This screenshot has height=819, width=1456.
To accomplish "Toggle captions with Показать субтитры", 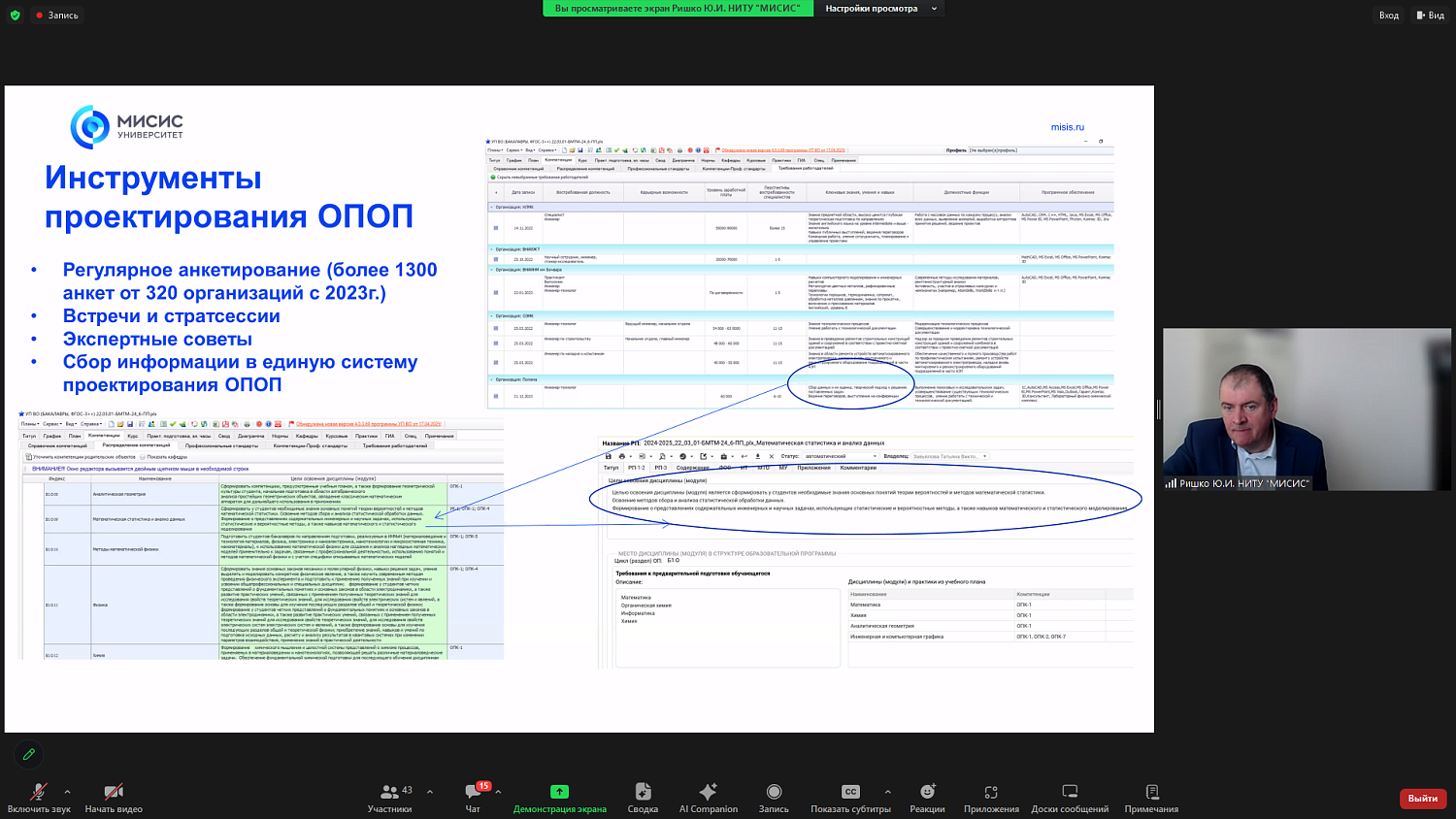I will 850,792.
